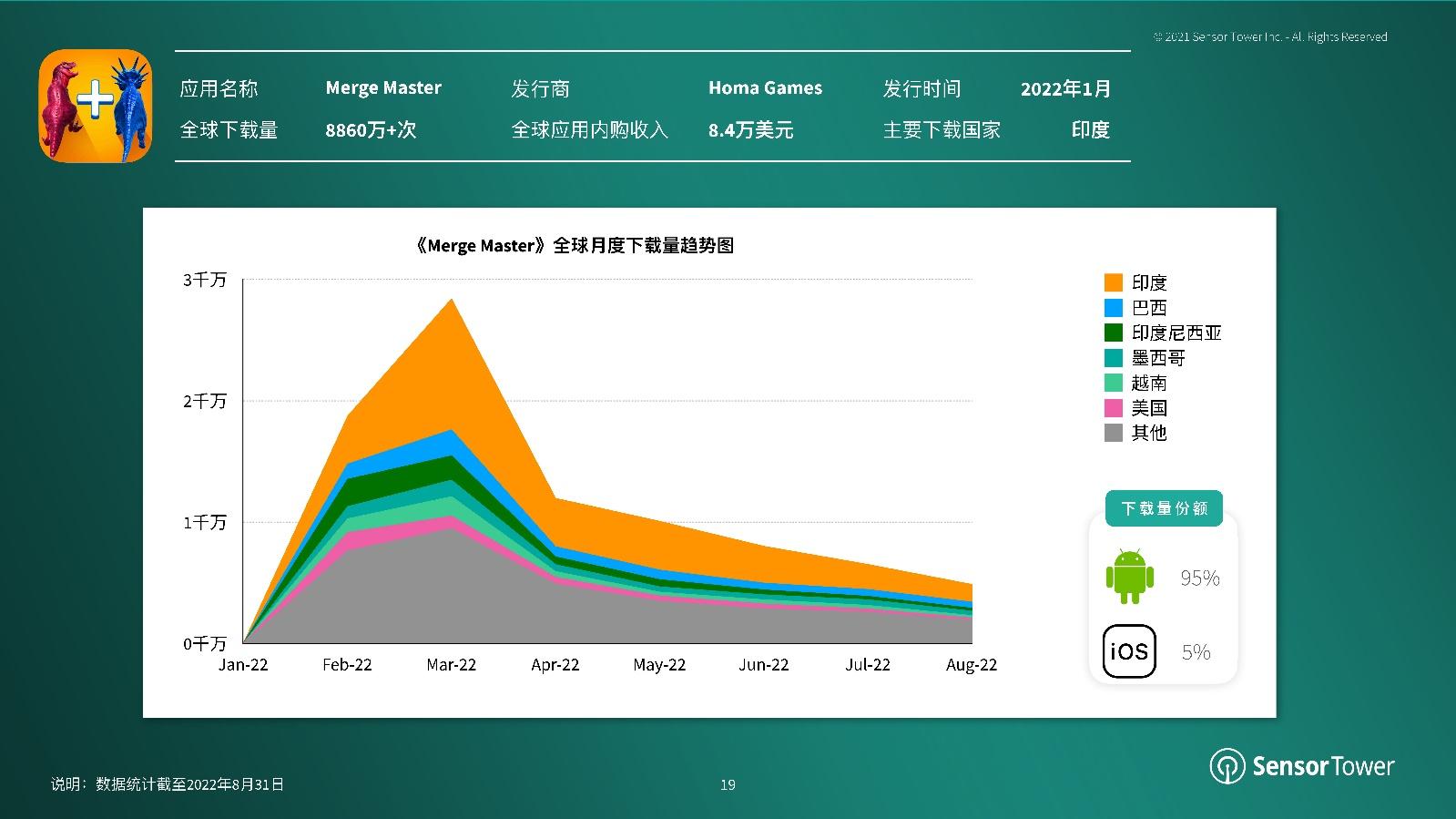Click the 主要下载国家 label
This screenshot has width=1456, height=819.
[942, 130]
